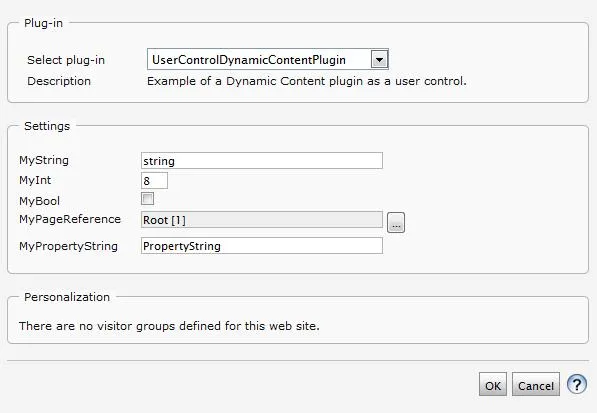This screenshot has width=597, height=413.
Task: Focus the MyString text field
Action: tap(262, 161)
